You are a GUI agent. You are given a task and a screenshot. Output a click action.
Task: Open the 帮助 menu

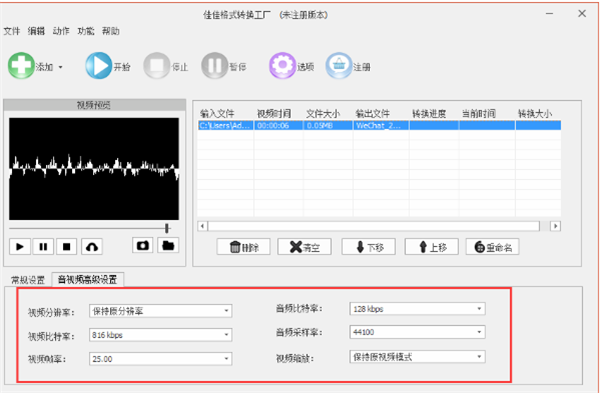[x=111, y=31]
